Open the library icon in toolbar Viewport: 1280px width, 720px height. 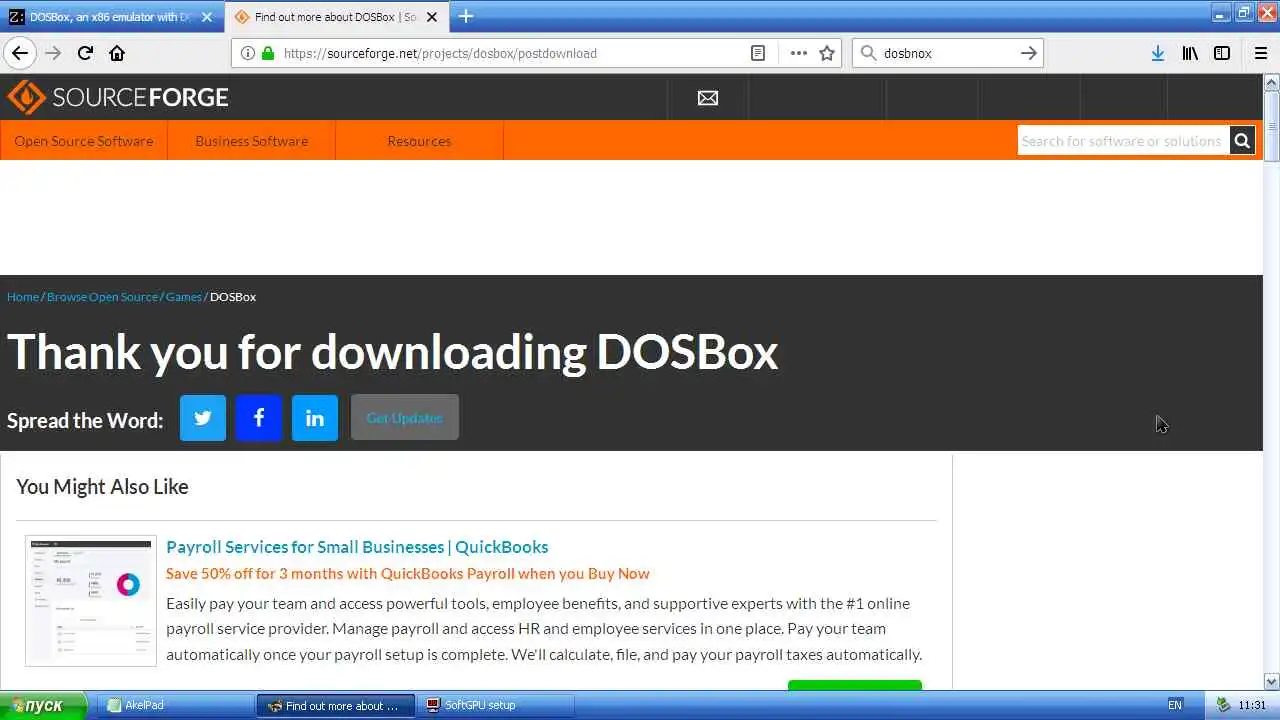(x=1190, y=53)
